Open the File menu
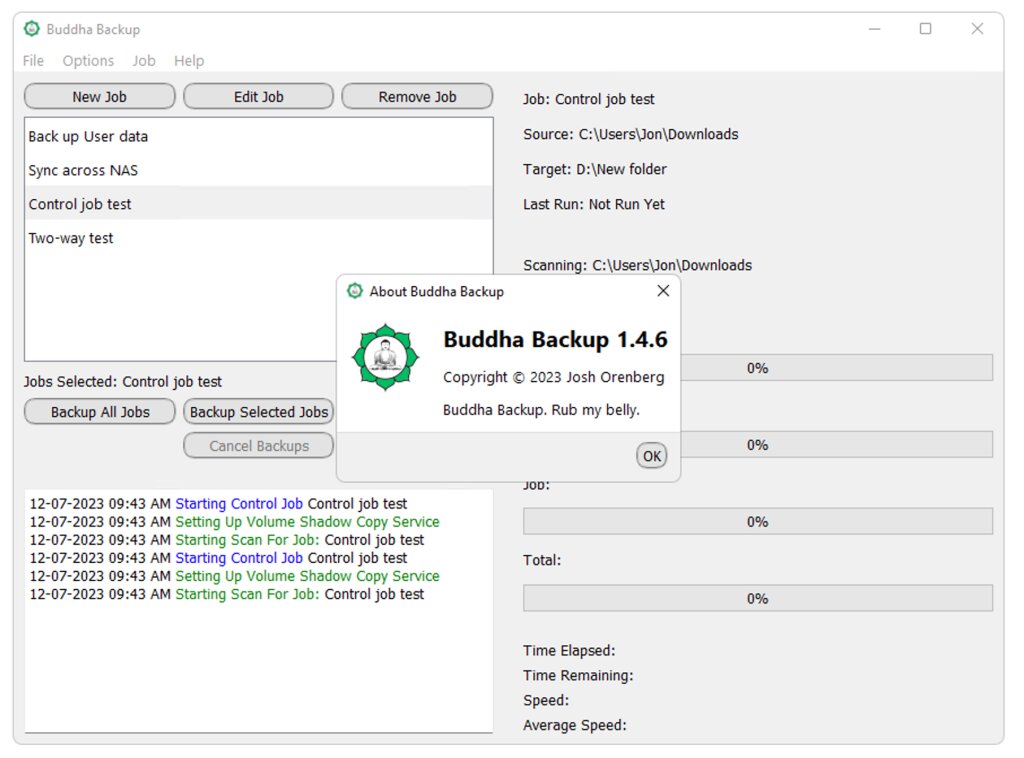This screenshot has width=1024, height=758. coord(33,61)
